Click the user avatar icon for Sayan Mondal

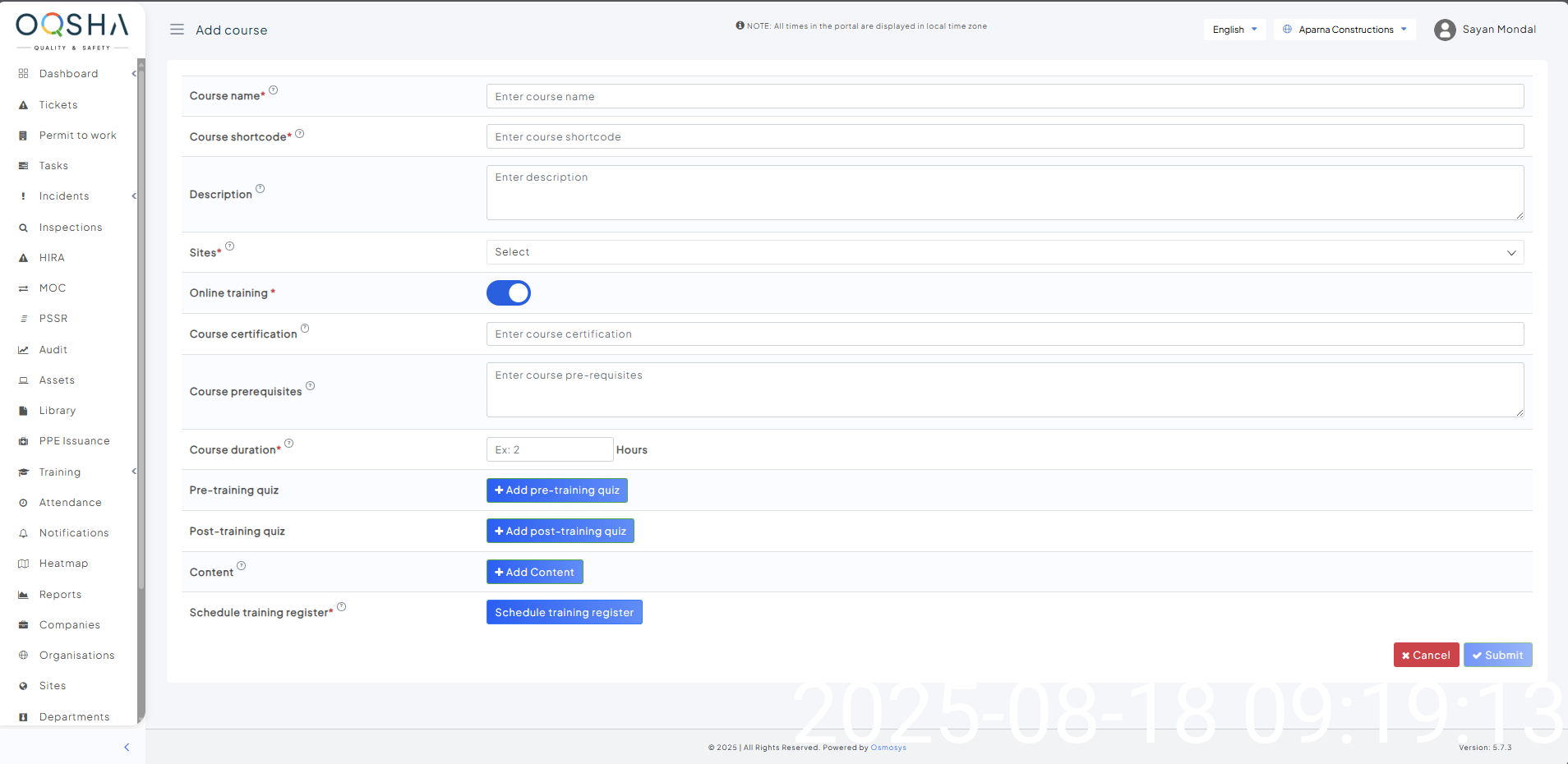point(1444,30)
